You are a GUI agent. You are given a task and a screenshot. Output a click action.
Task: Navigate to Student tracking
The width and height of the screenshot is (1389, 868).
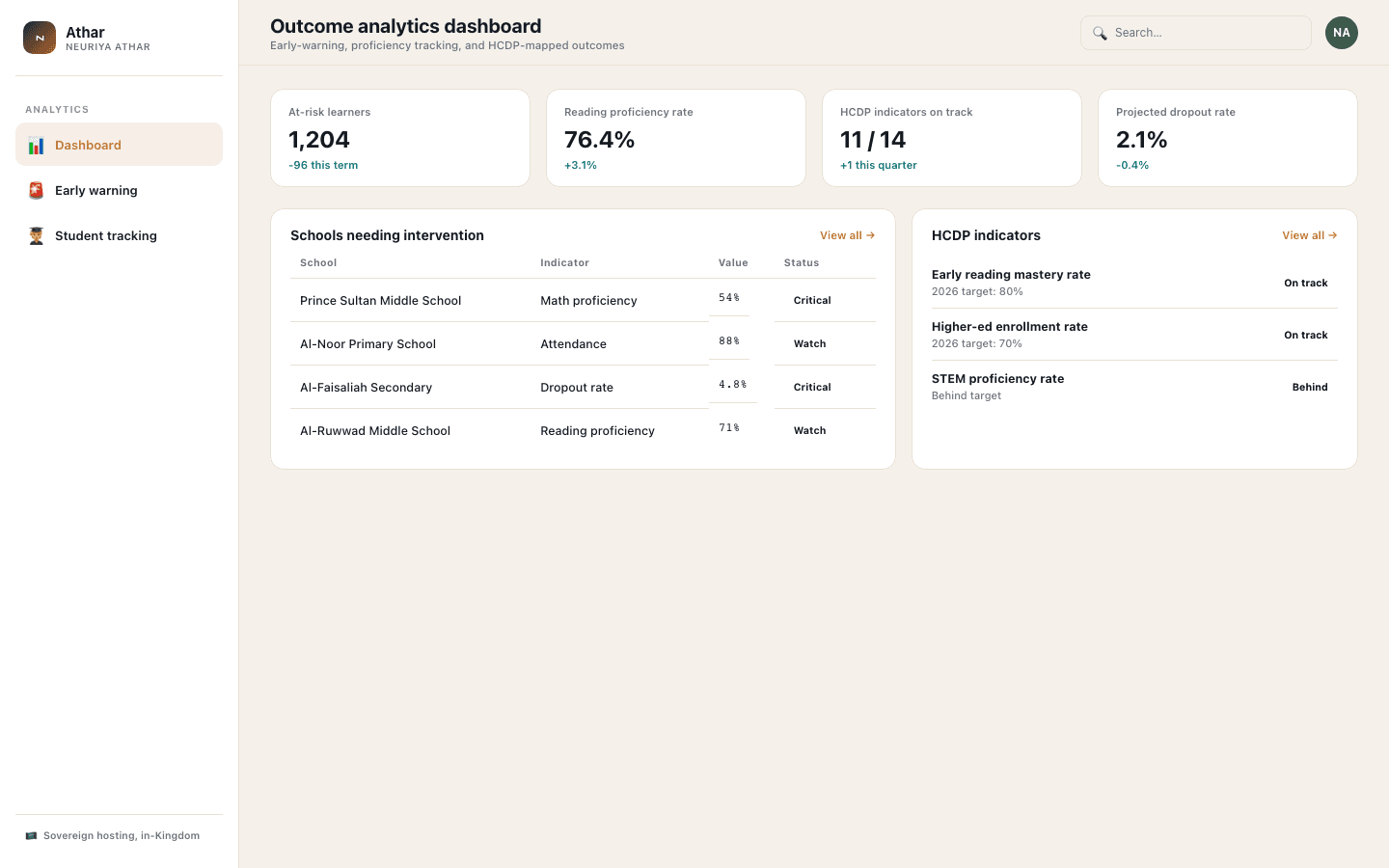pyautogui.click(x=120, y=235)
